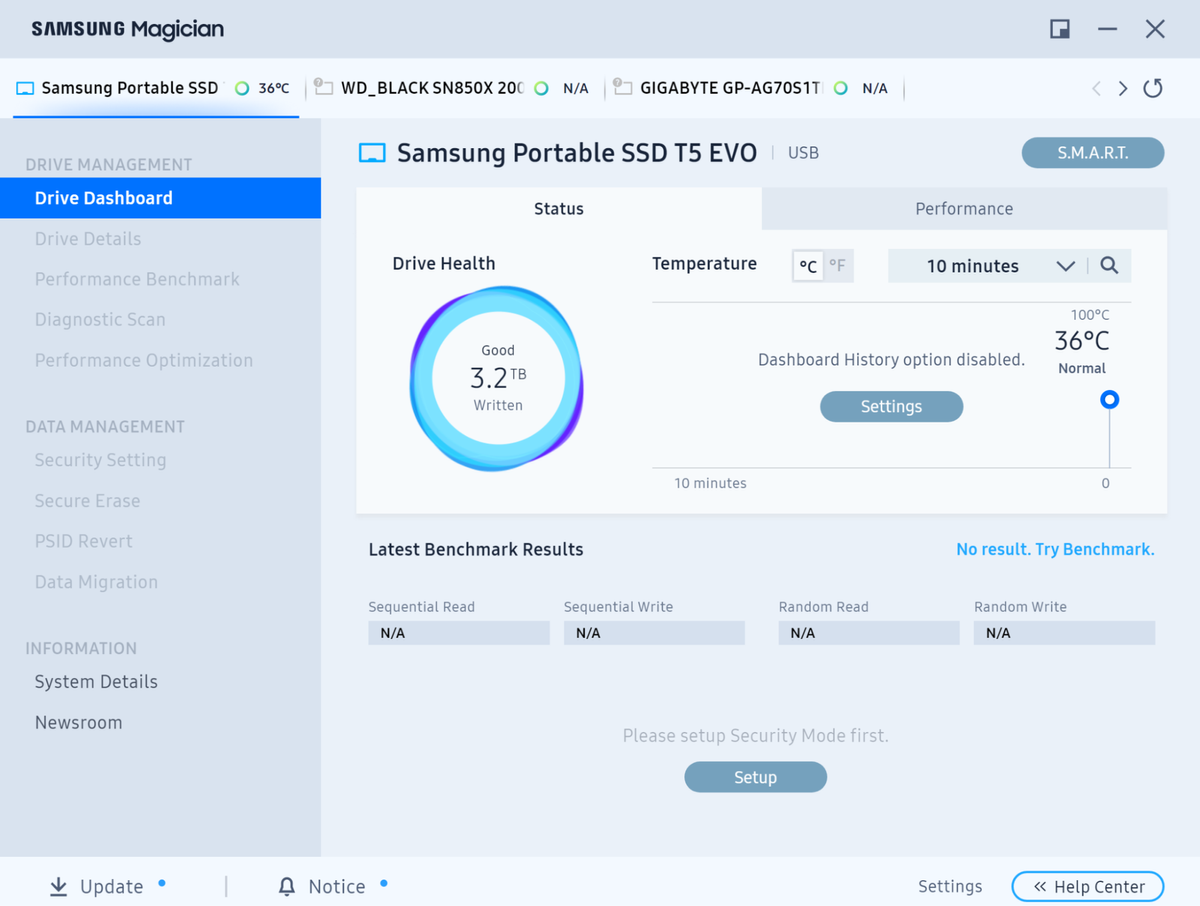Image resolution: width=1200 pixels, height=906 pixels.
Task: Open Settings via the Dashboard History button
Action: [891, 406]
